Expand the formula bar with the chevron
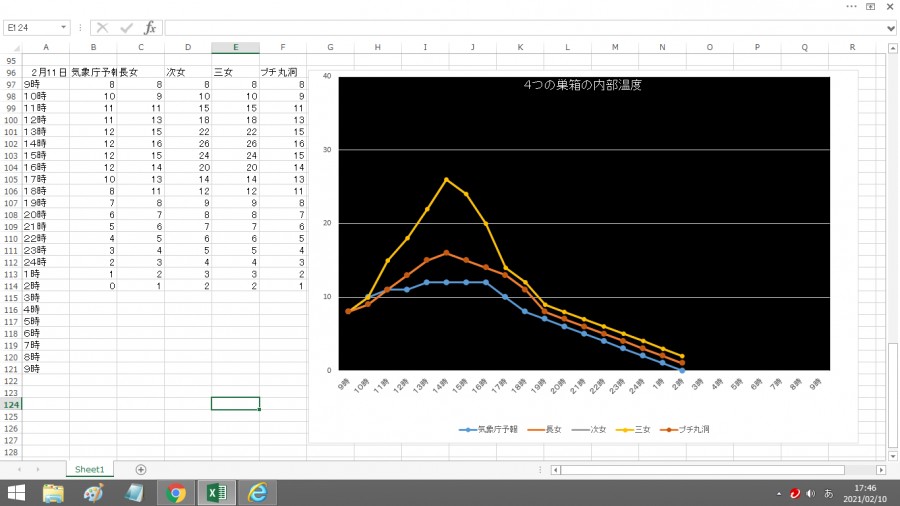Image resolution: width=900 pixels, height=506 pixels. (x=891, y=28)
